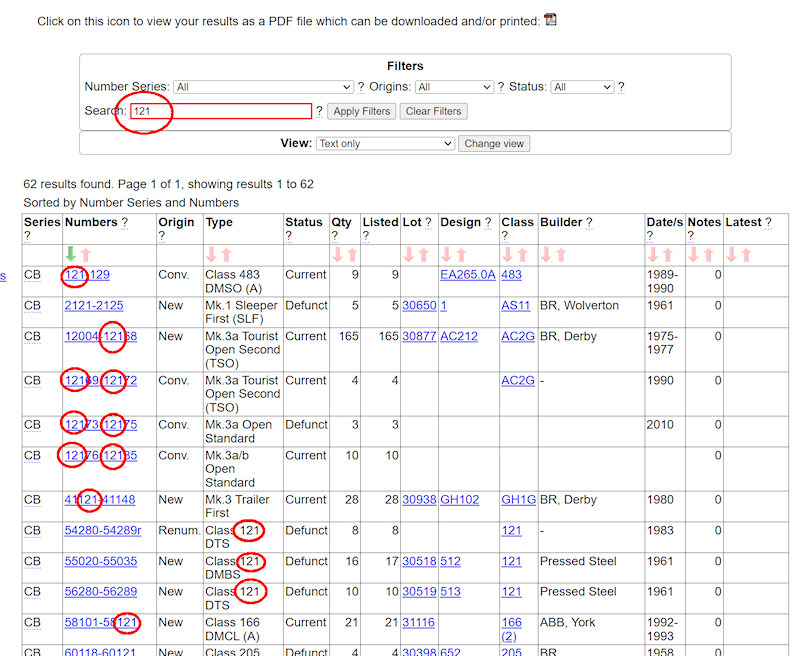Sort Class column descending arrow

tap(508, 255)
